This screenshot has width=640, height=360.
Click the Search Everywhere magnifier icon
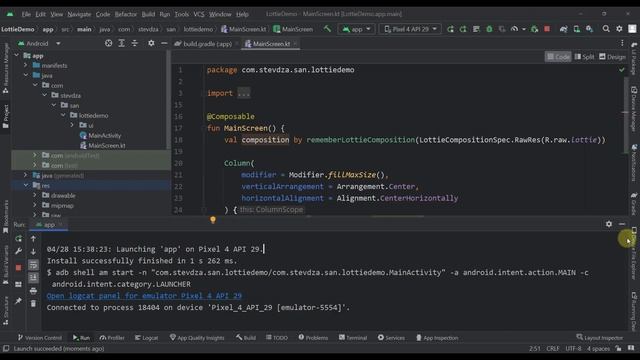606,29
